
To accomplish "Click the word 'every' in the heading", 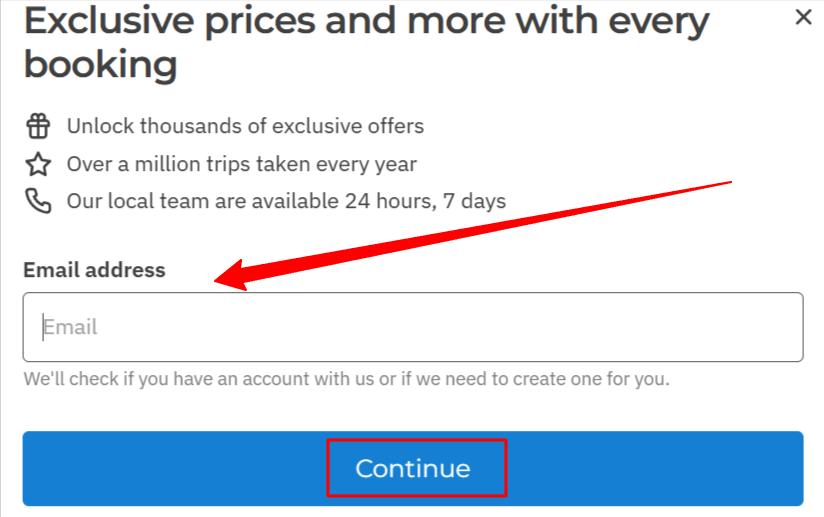I will click(658, 22).
